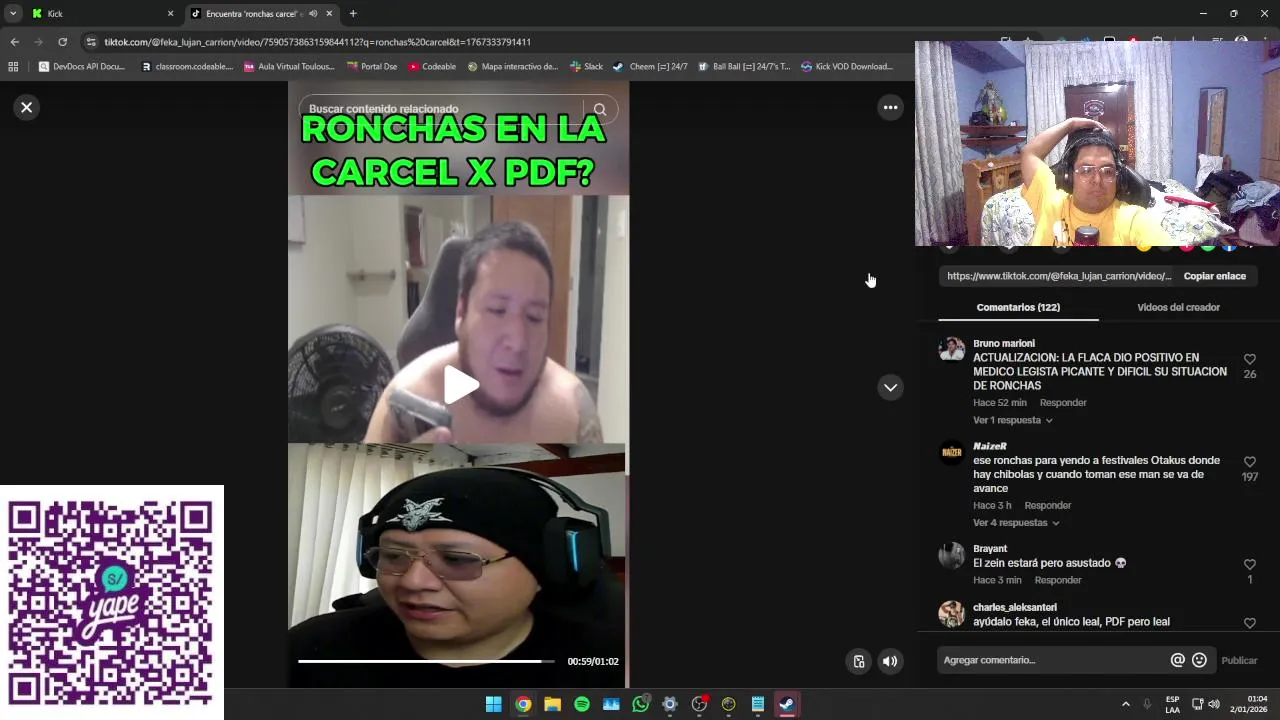This screenshot has width=1280, height=720.
Task: Like Bruno marioni's comment with heart
Action: [x=1250, y=359]
